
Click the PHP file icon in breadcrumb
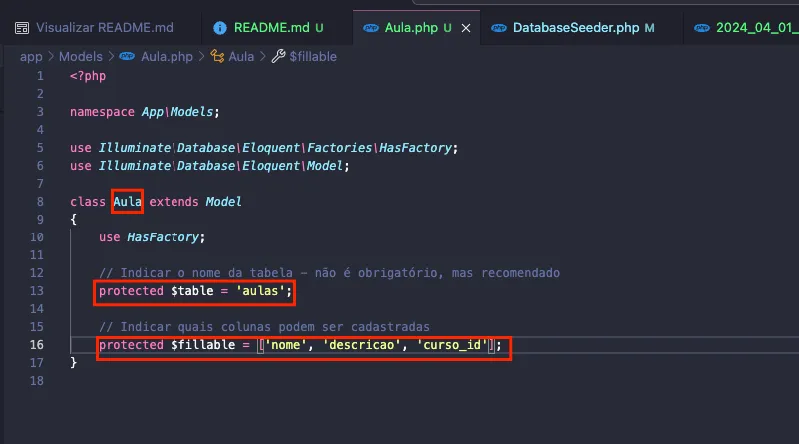click(x=127, y=56)
